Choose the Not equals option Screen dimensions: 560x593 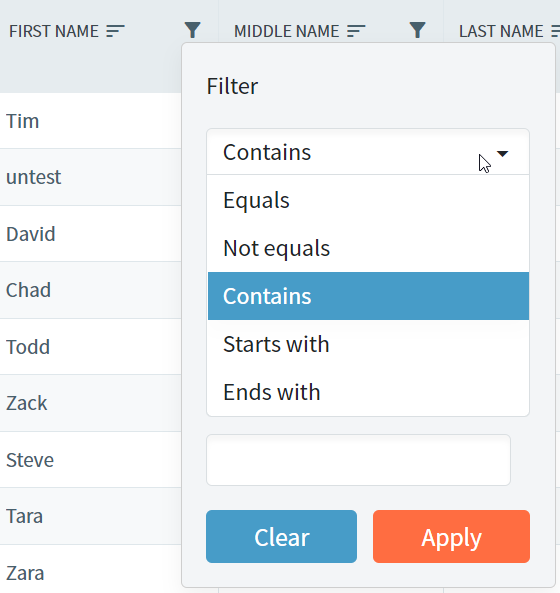click(x=368, y=248)
